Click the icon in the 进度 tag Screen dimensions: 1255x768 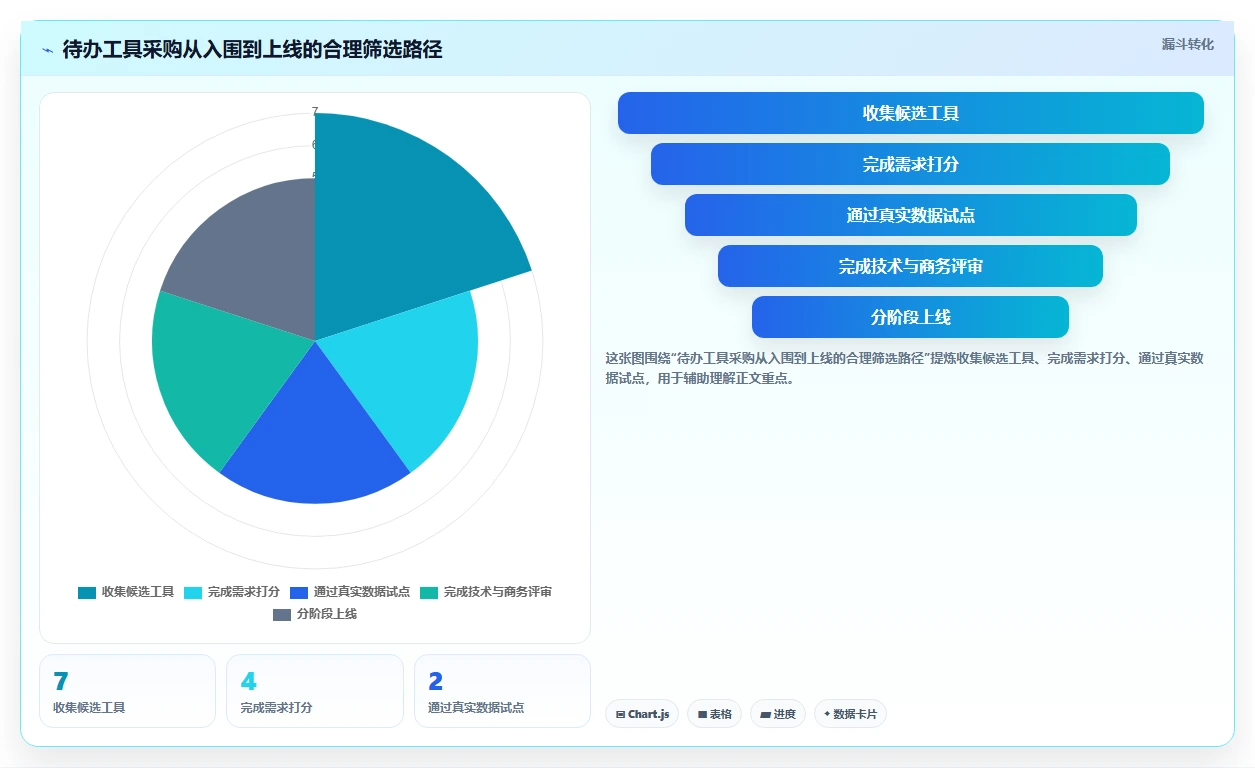coord(765,715)
